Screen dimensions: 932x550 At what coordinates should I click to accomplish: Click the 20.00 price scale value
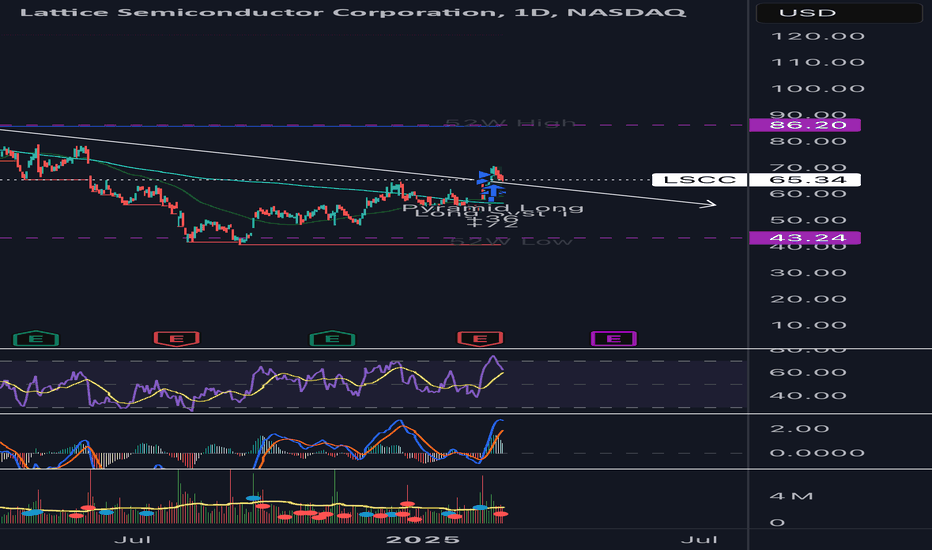pyautogui.click(x=808, y=299)
